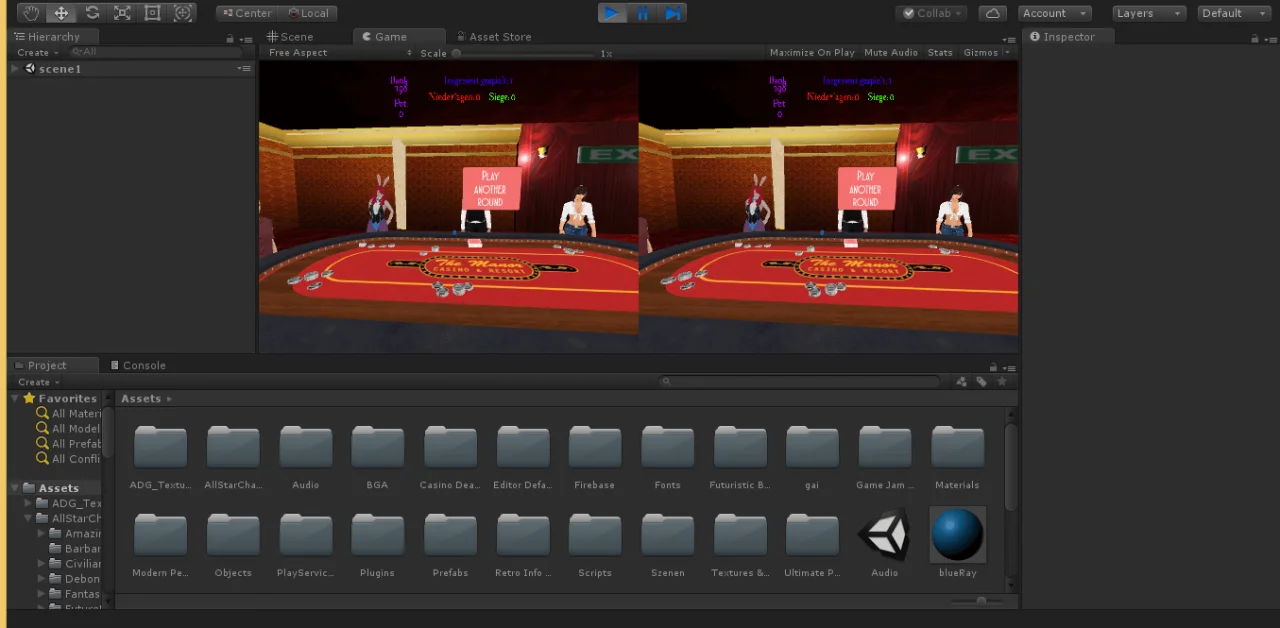Open Project Create dropdown

pos(39,382)
